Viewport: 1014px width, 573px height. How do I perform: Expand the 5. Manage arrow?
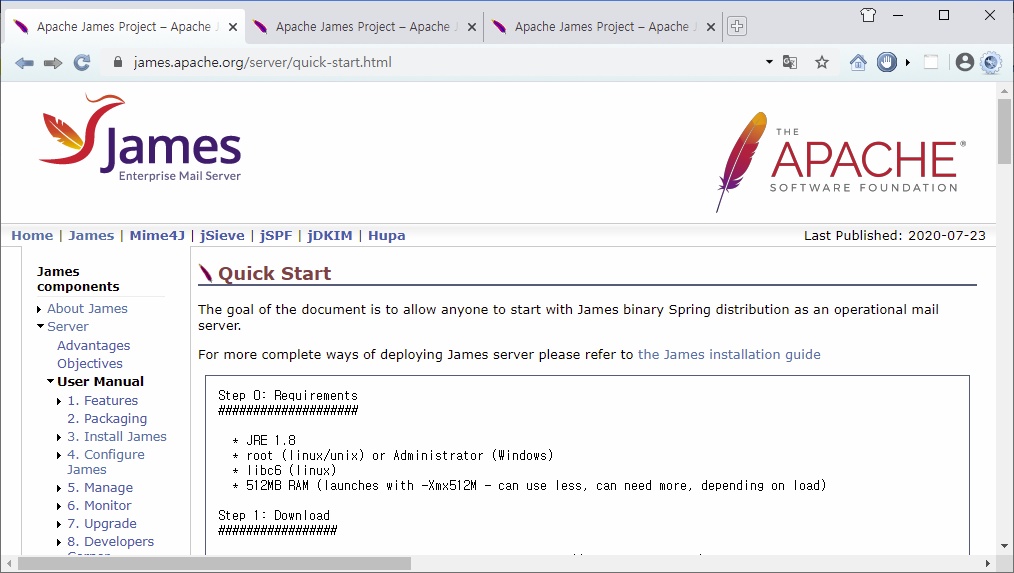point(59,489)
